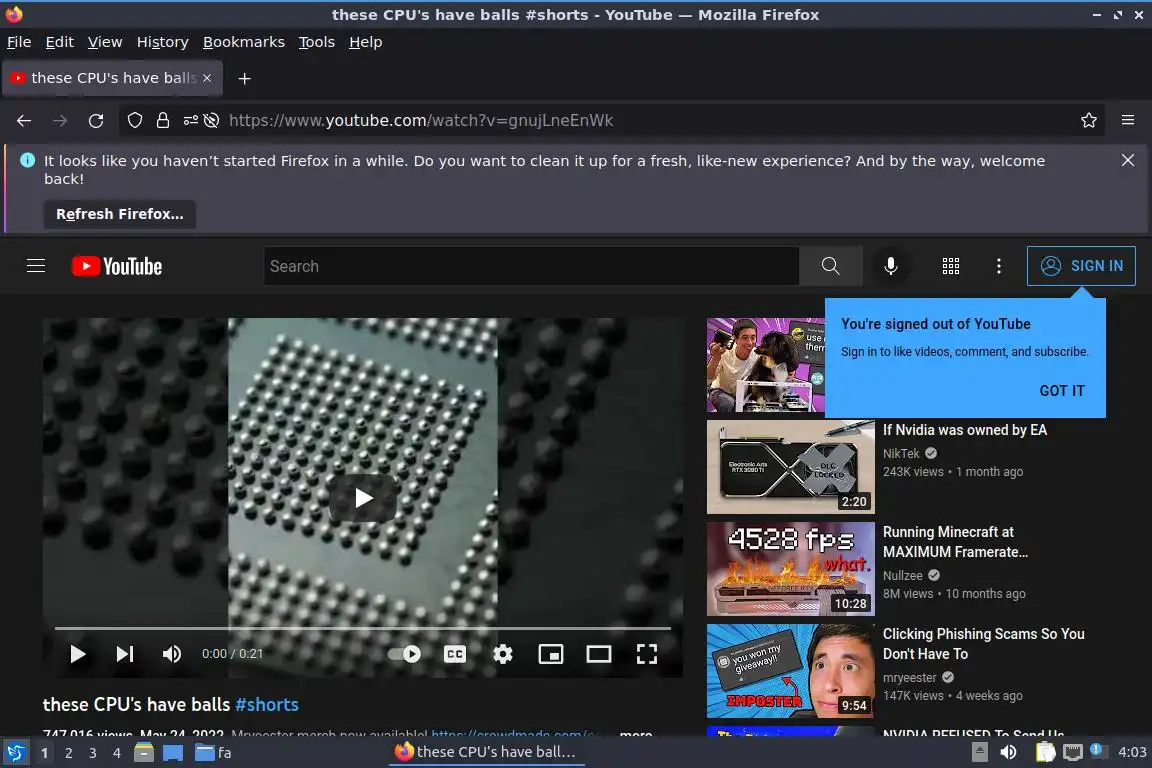Reload the current page
The height and width of the screenshot is (768, 1152).
(x=96, y=121)
